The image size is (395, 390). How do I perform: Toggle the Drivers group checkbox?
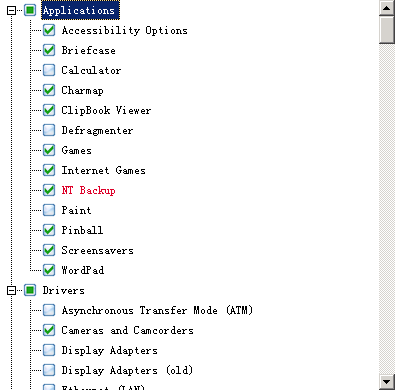(30, 290)
